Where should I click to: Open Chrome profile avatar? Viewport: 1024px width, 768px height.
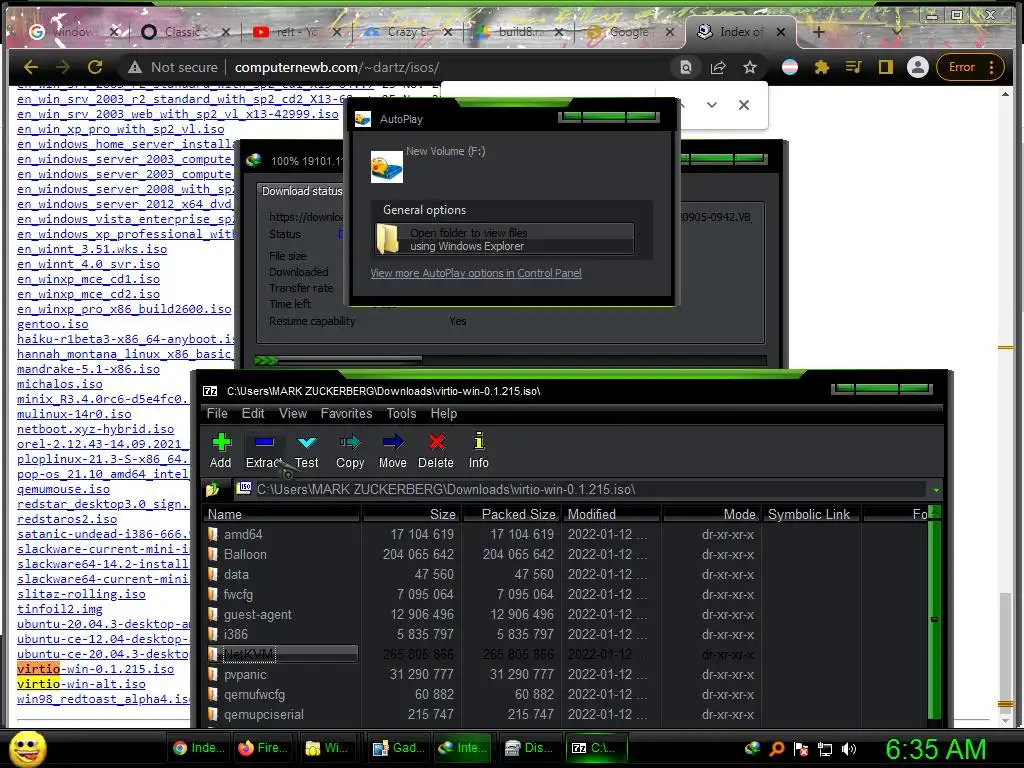point(918,67)
